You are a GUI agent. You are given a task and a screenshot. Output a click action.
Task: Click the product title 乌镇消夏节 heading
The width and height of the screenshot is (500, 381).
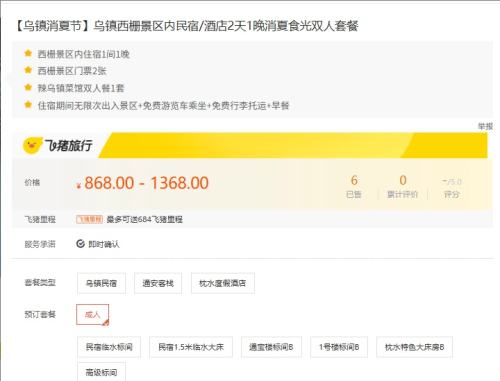click(x=186, y=26)
